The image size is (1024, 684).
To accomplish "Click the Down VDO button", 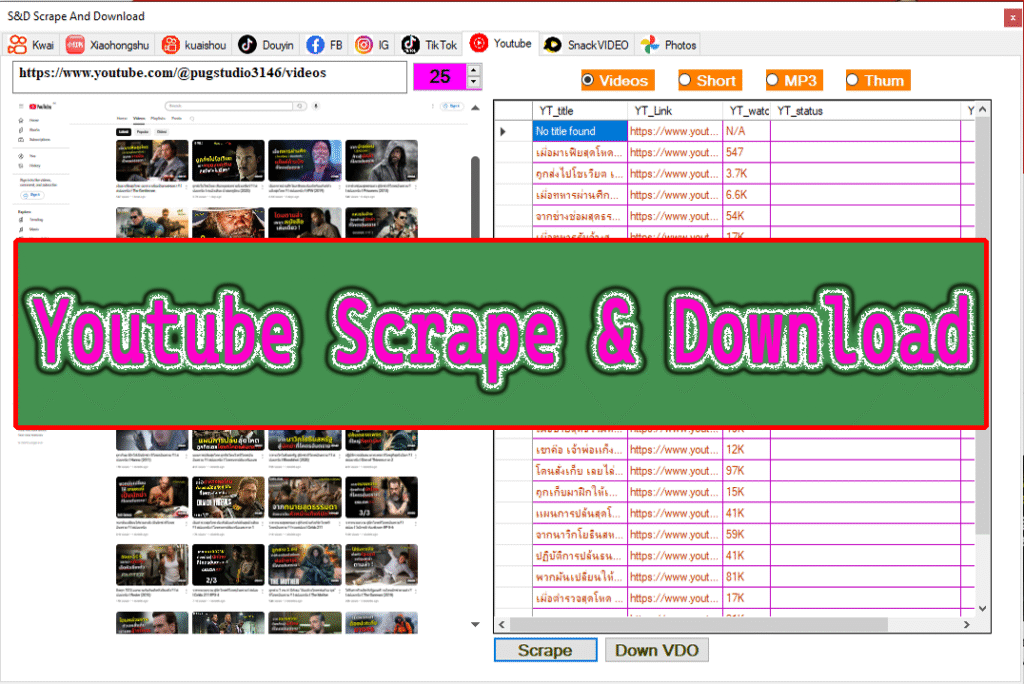I will [657, 650].
